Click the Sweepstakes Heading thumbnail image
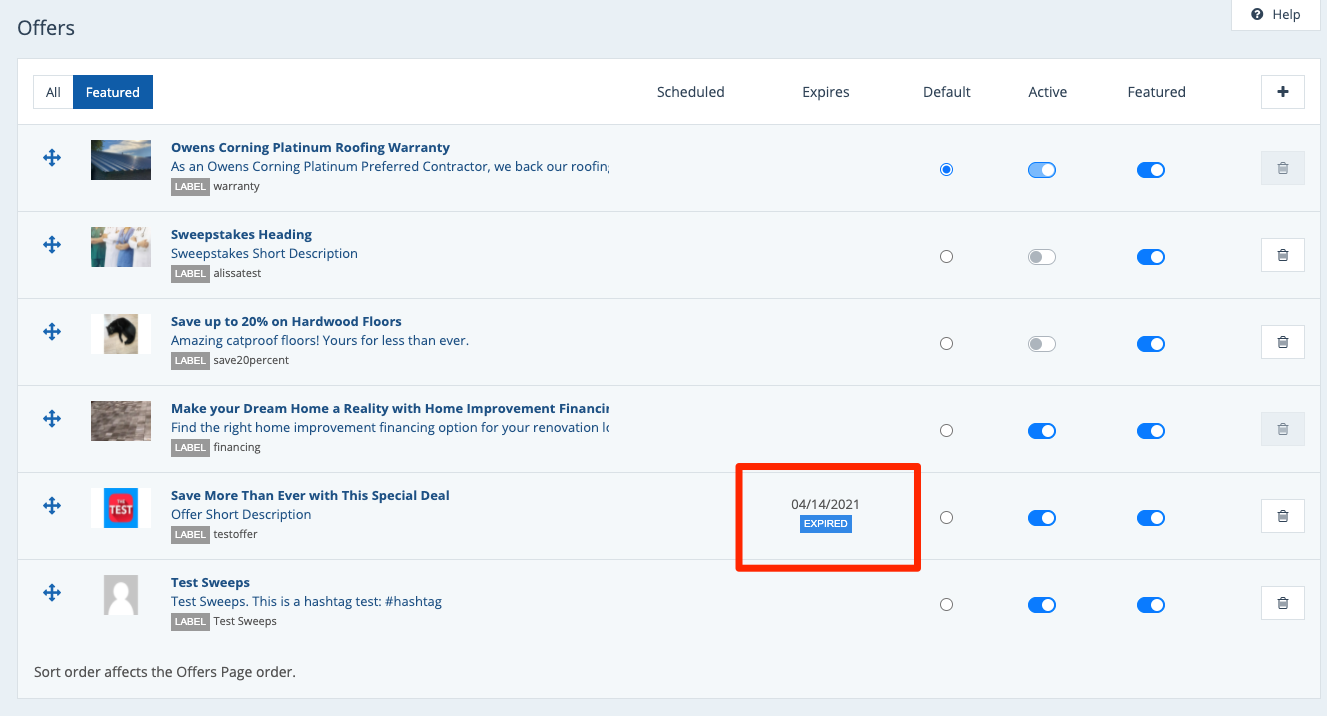This screenshot has width=1327, height=716. (x=121, y=247)
